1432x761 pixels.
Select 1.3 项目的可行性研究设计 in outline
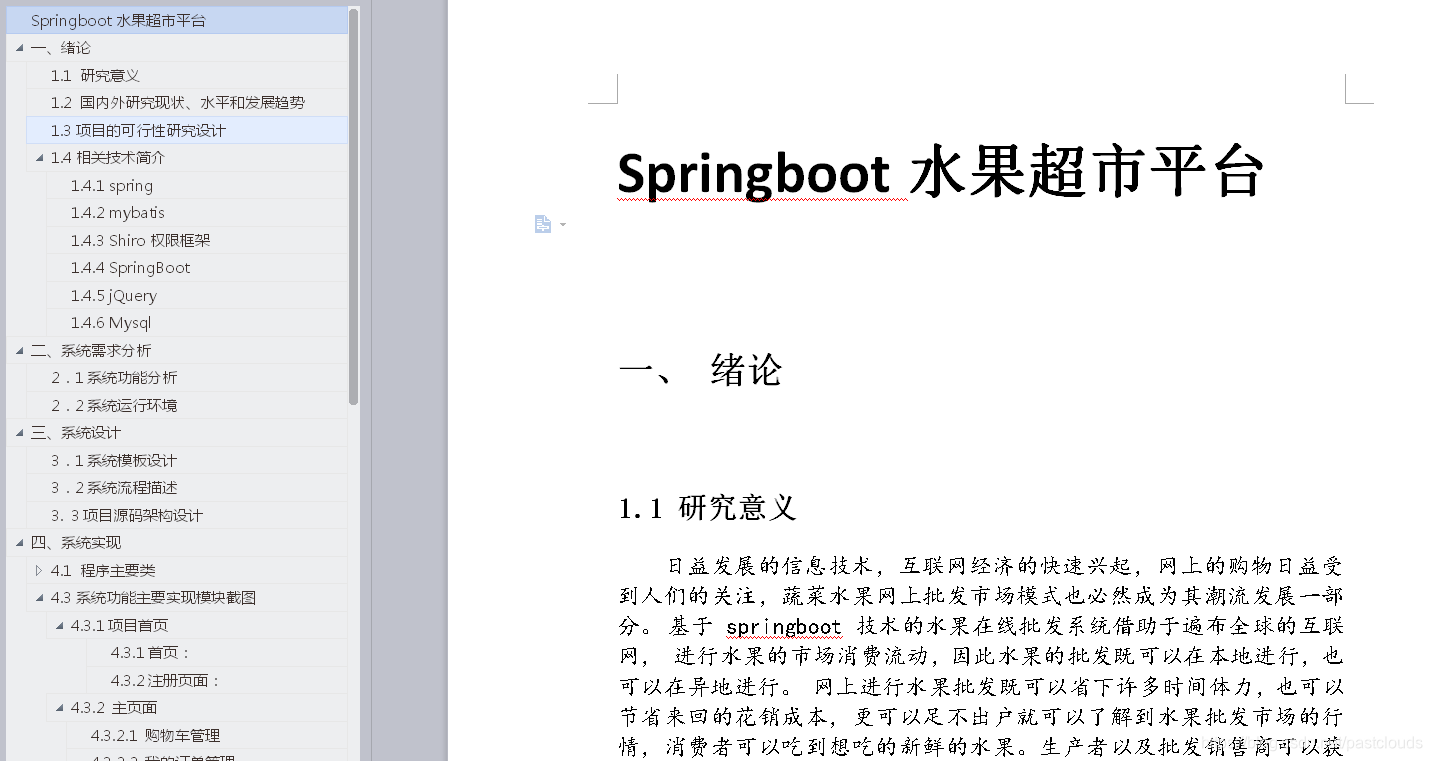(187, 130)
